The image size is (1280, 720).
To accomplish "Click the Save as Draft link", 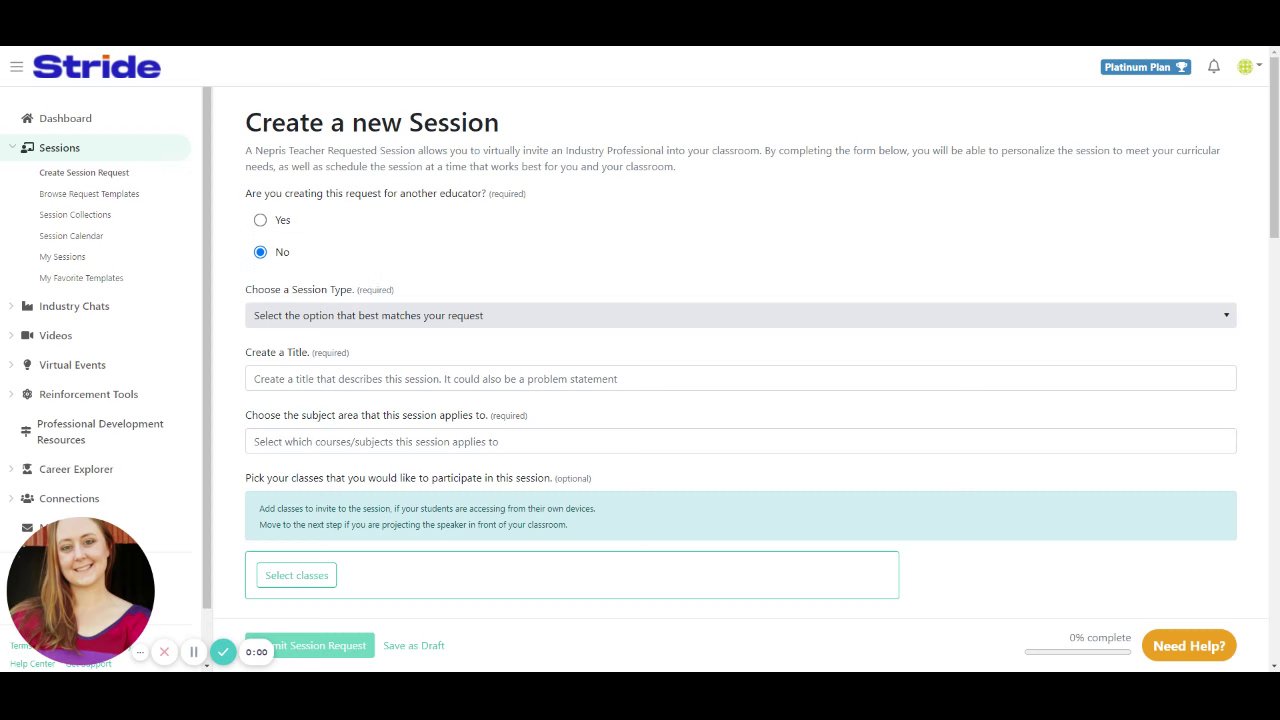I will [x=413, y=646].
